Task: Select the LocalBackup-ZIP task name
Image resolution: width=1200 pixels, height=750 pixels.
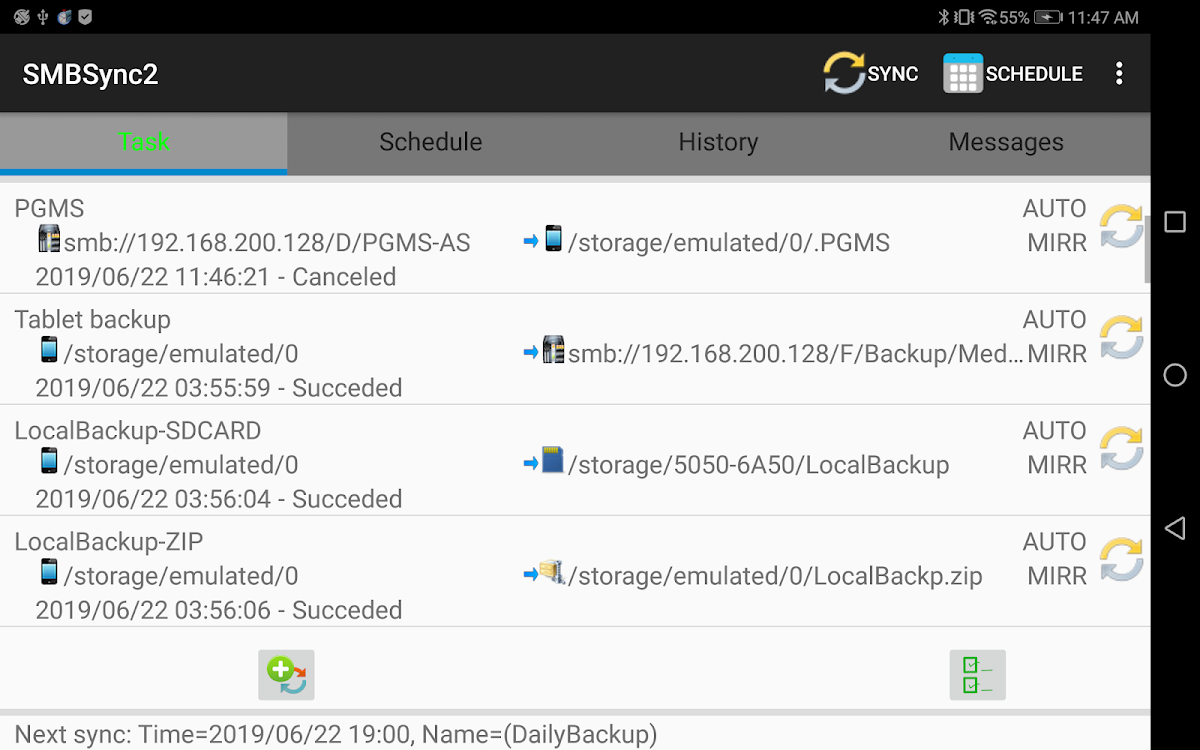Action: coord(109,541)
